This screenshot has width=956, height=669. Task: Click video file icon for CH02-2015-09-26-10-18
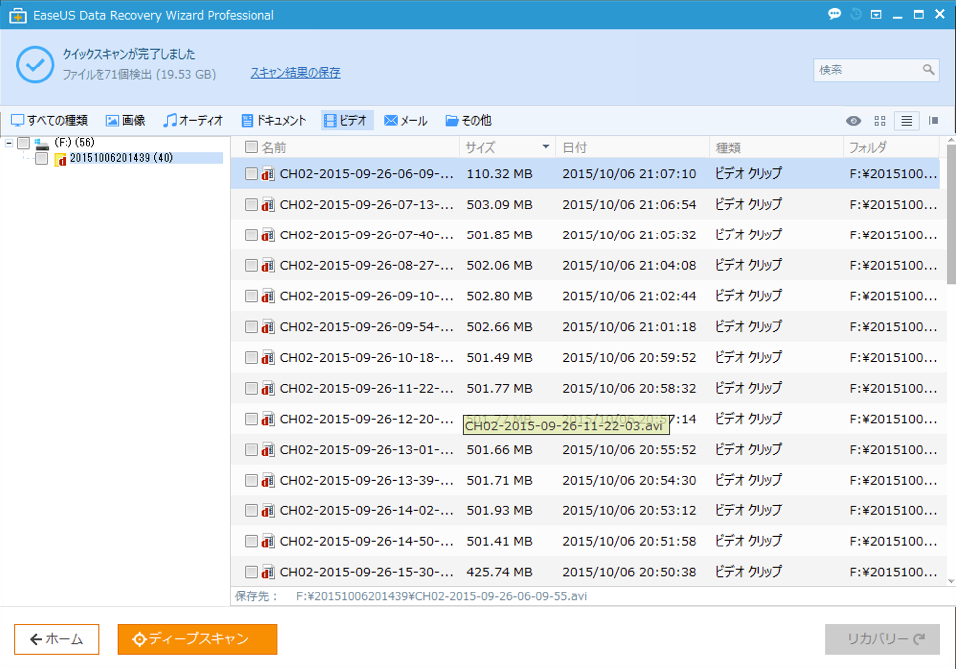point(268,357)
